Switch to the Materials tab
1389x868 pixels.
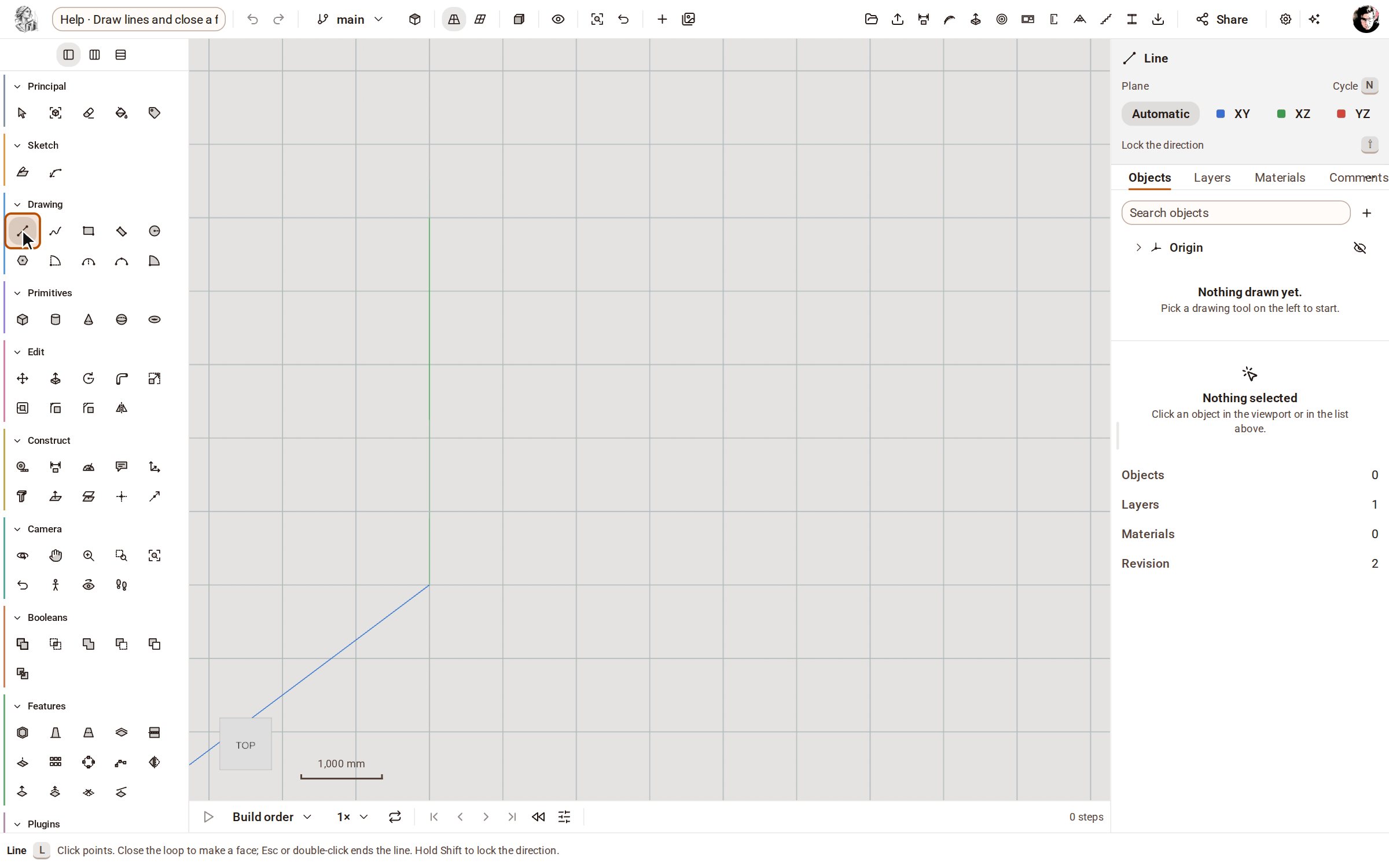click(x=1280, y=178)
